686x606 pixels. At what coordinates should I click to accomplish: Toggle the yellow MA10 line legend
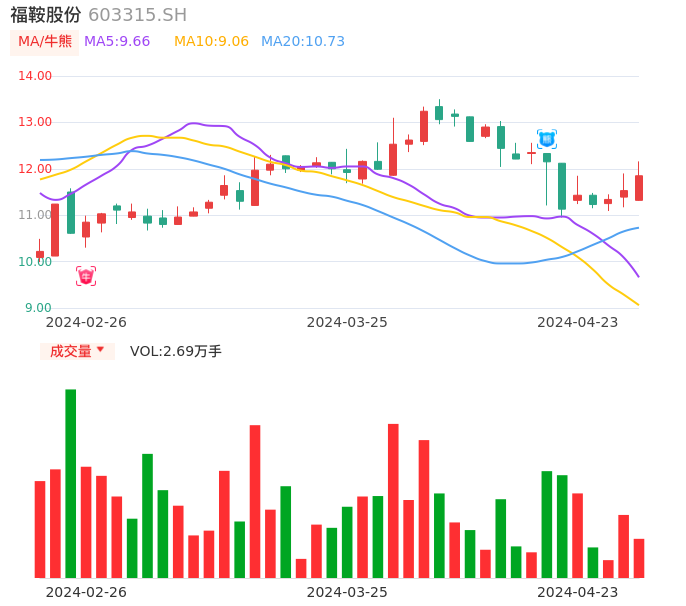click(211, 42)
